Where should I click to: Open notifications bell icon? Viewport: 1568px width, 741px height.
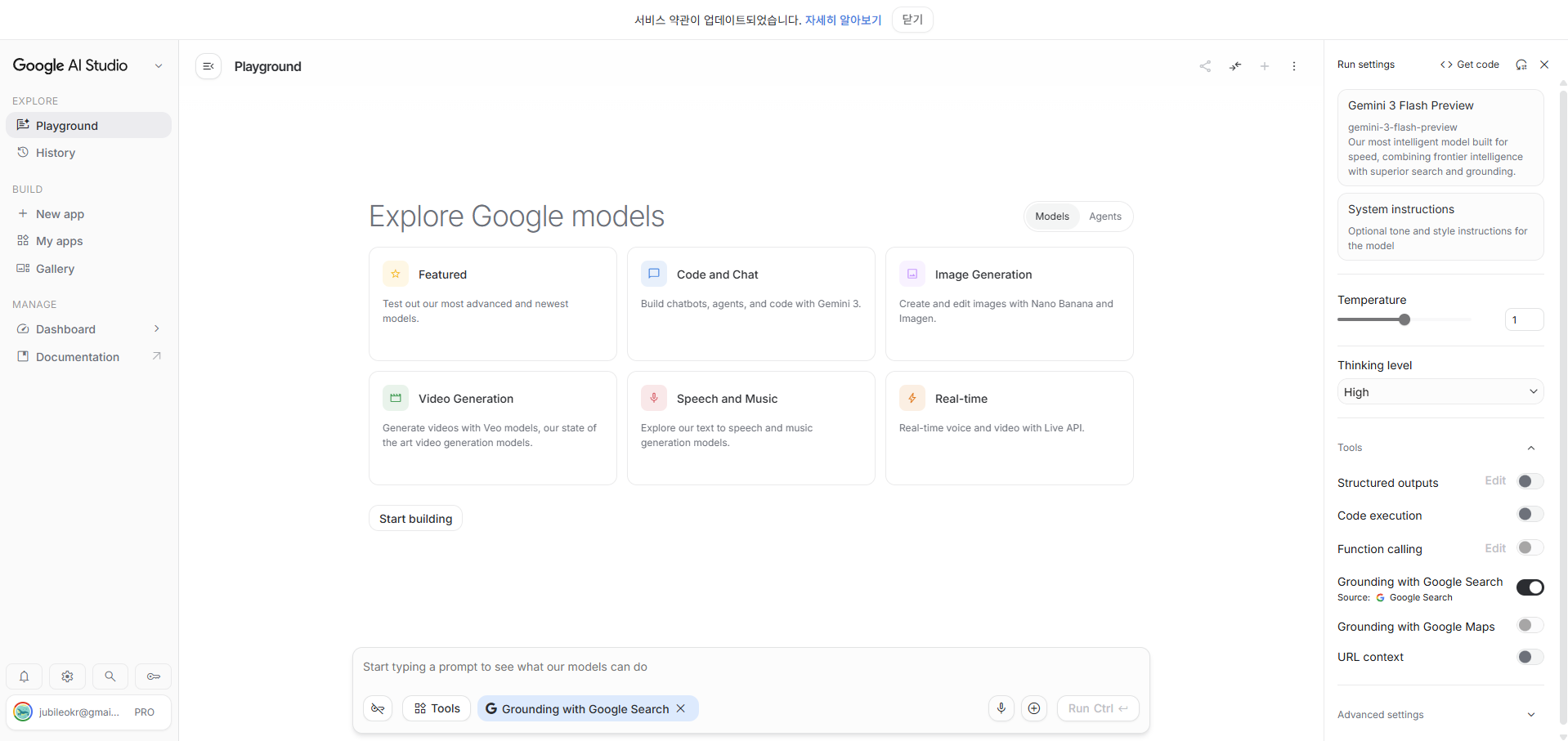(x=25, y=676)
